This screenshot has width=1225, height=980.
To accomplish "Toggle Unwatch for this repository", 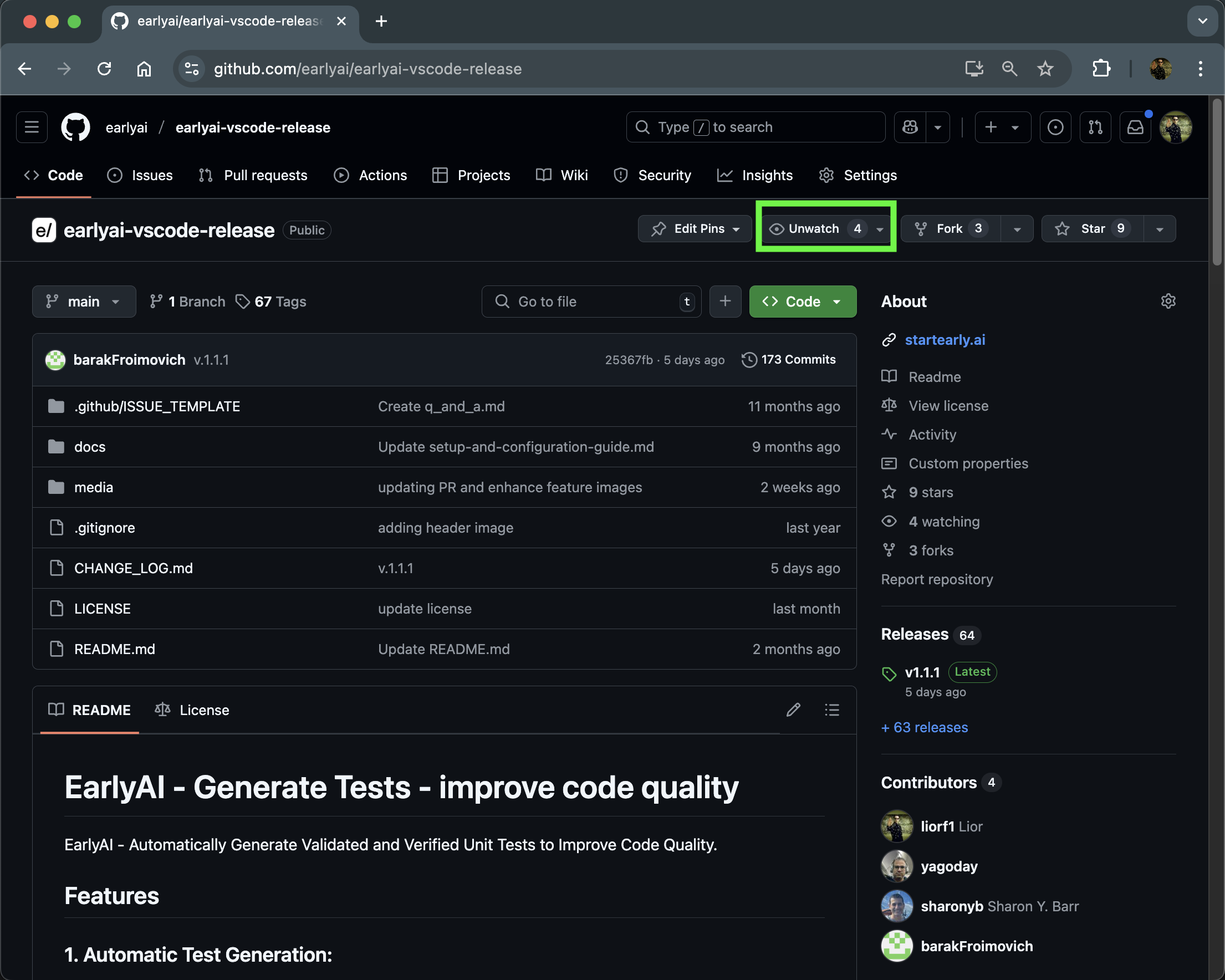I will click(813, 229).
